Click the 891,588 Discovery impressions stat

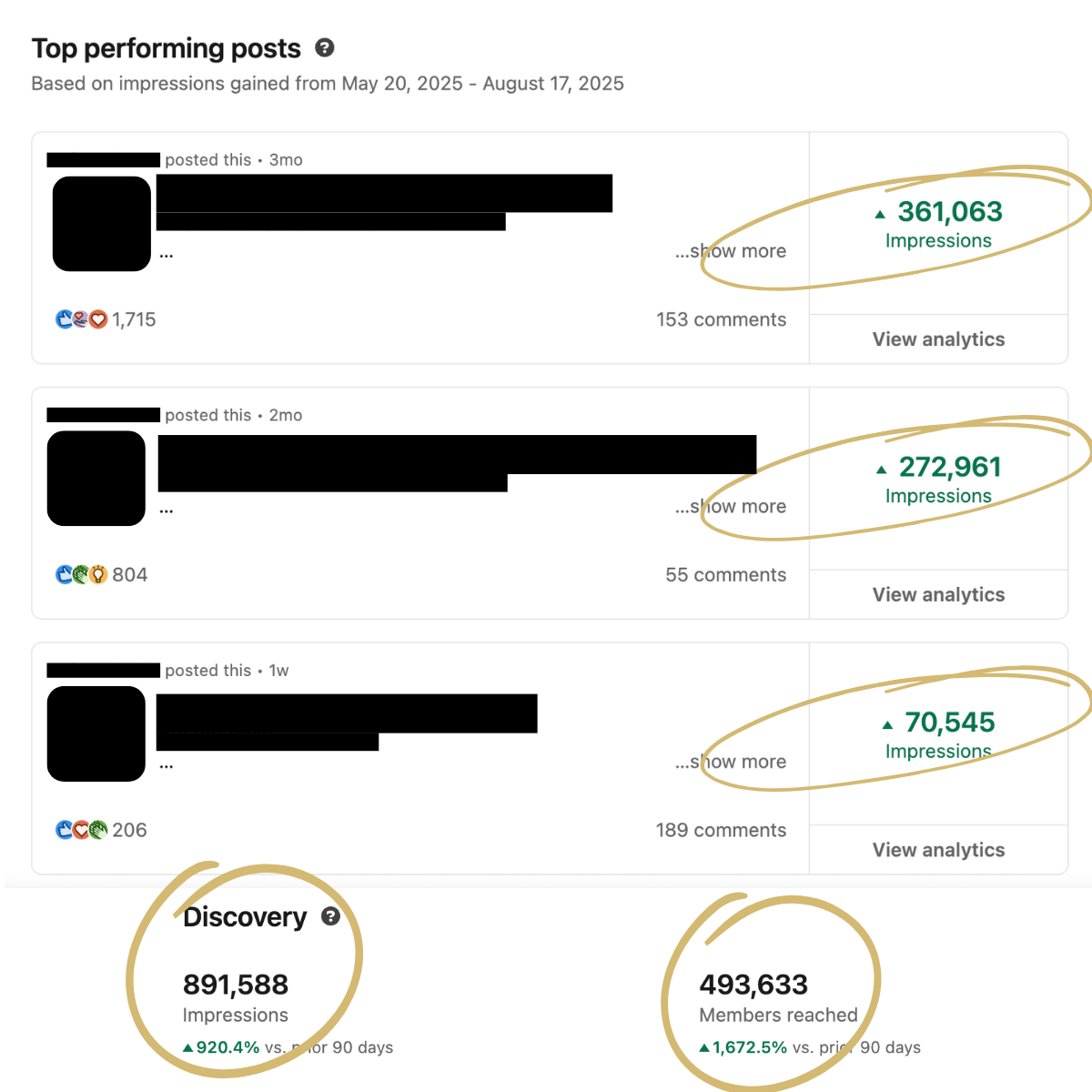pos(236,985)
